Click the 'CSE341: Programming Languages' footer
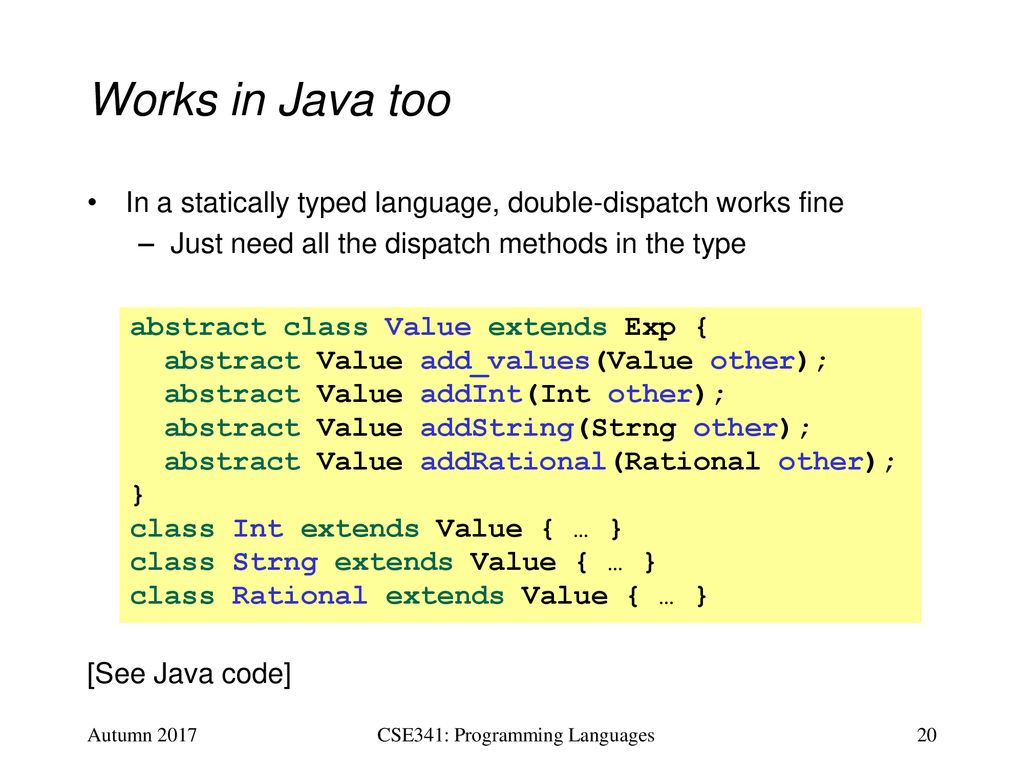 [516, 736]
